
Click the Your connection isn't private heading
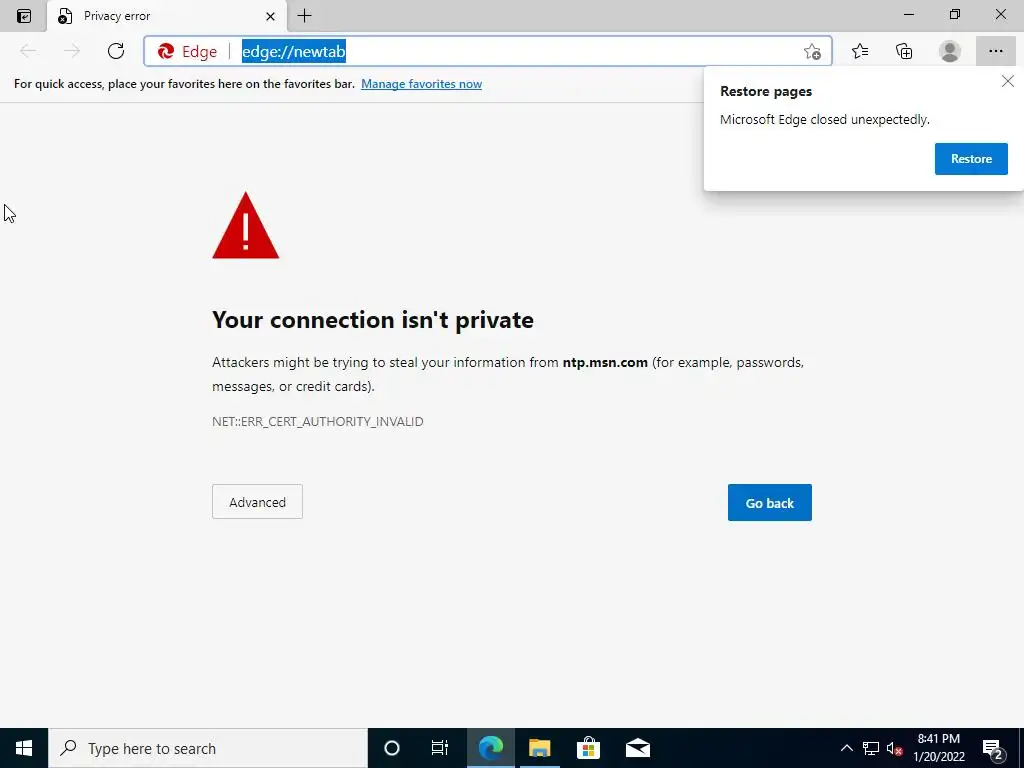373,320
